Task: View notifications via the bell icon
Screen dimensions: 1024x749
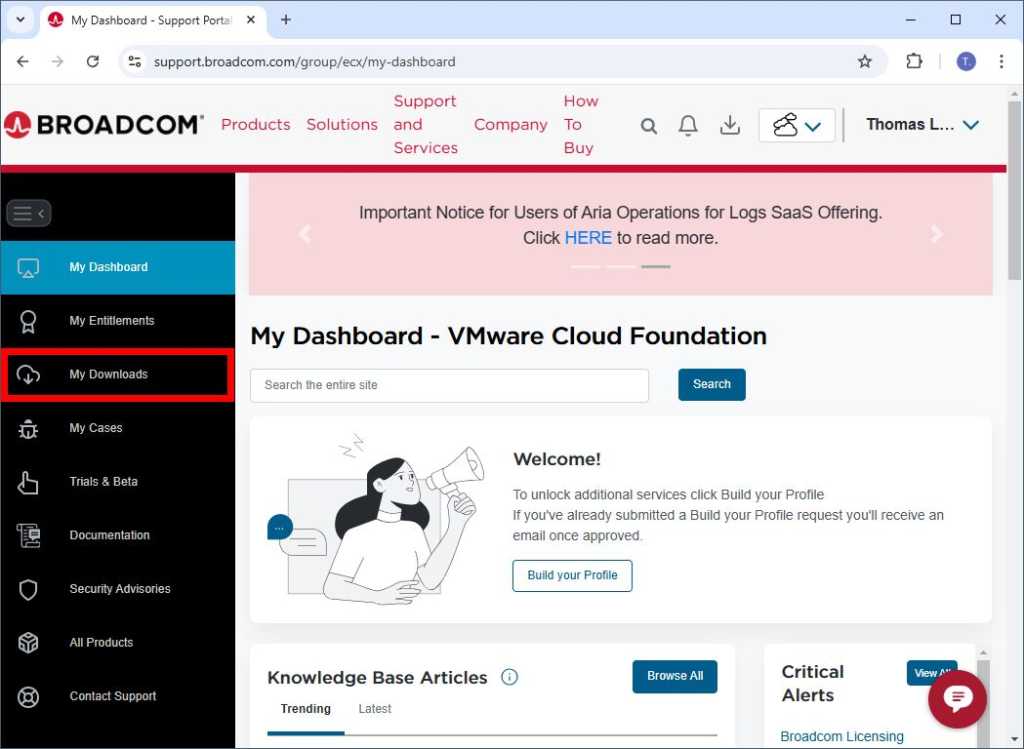Action: (688, 125)
